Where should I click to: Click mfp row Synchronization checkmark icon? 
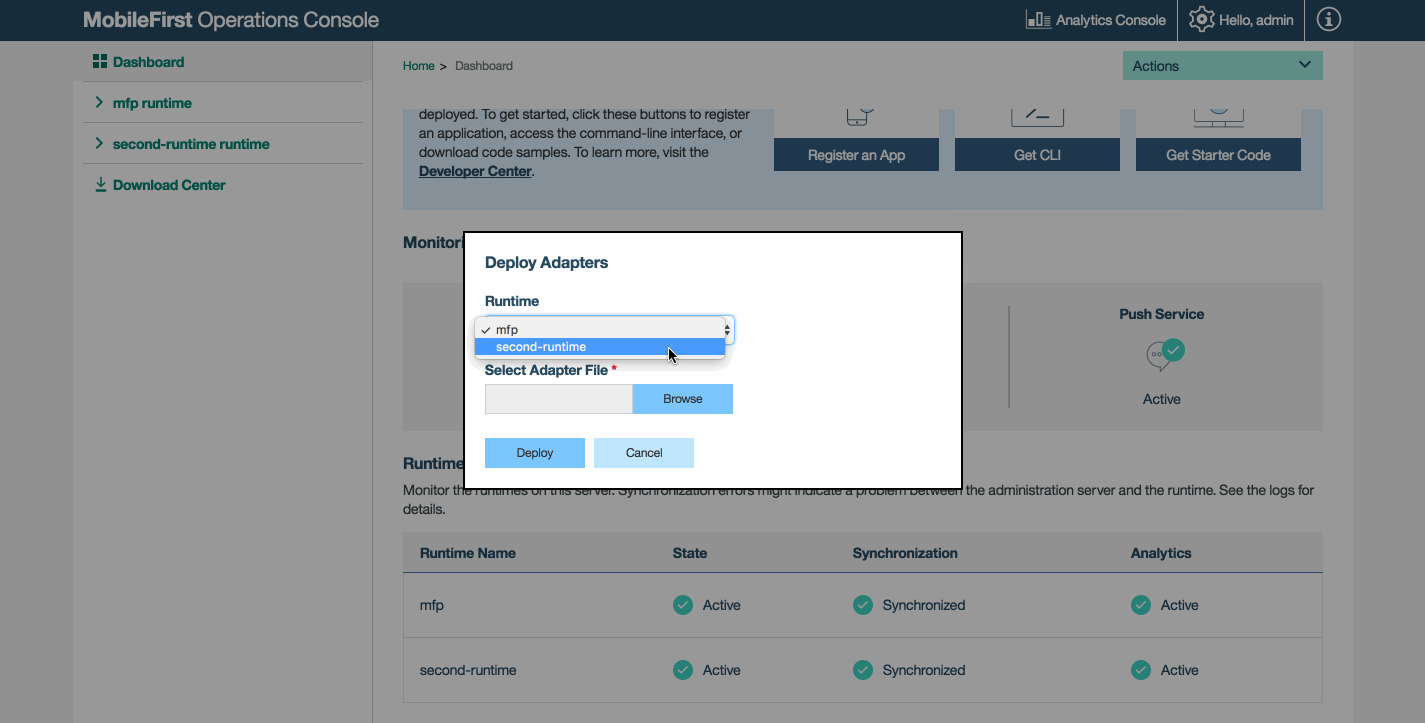863,605
